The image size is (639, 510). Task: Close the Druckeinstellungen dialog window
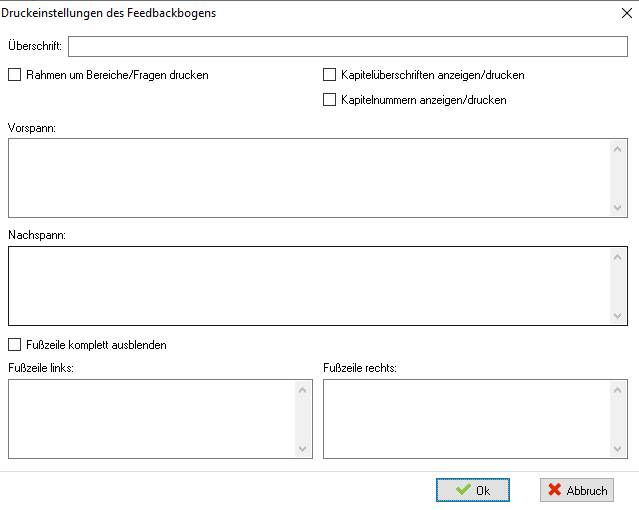627,13
